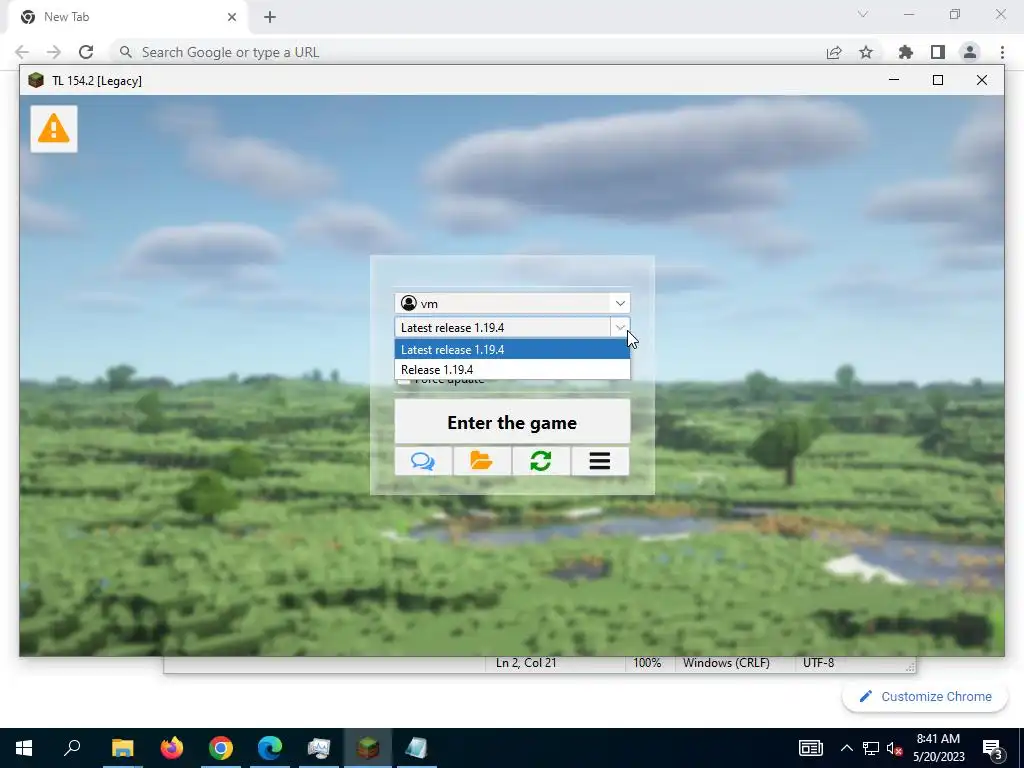Click Chrome reload page icon
The width and height of the screenshot is (1024, 768).
point(86,52)
